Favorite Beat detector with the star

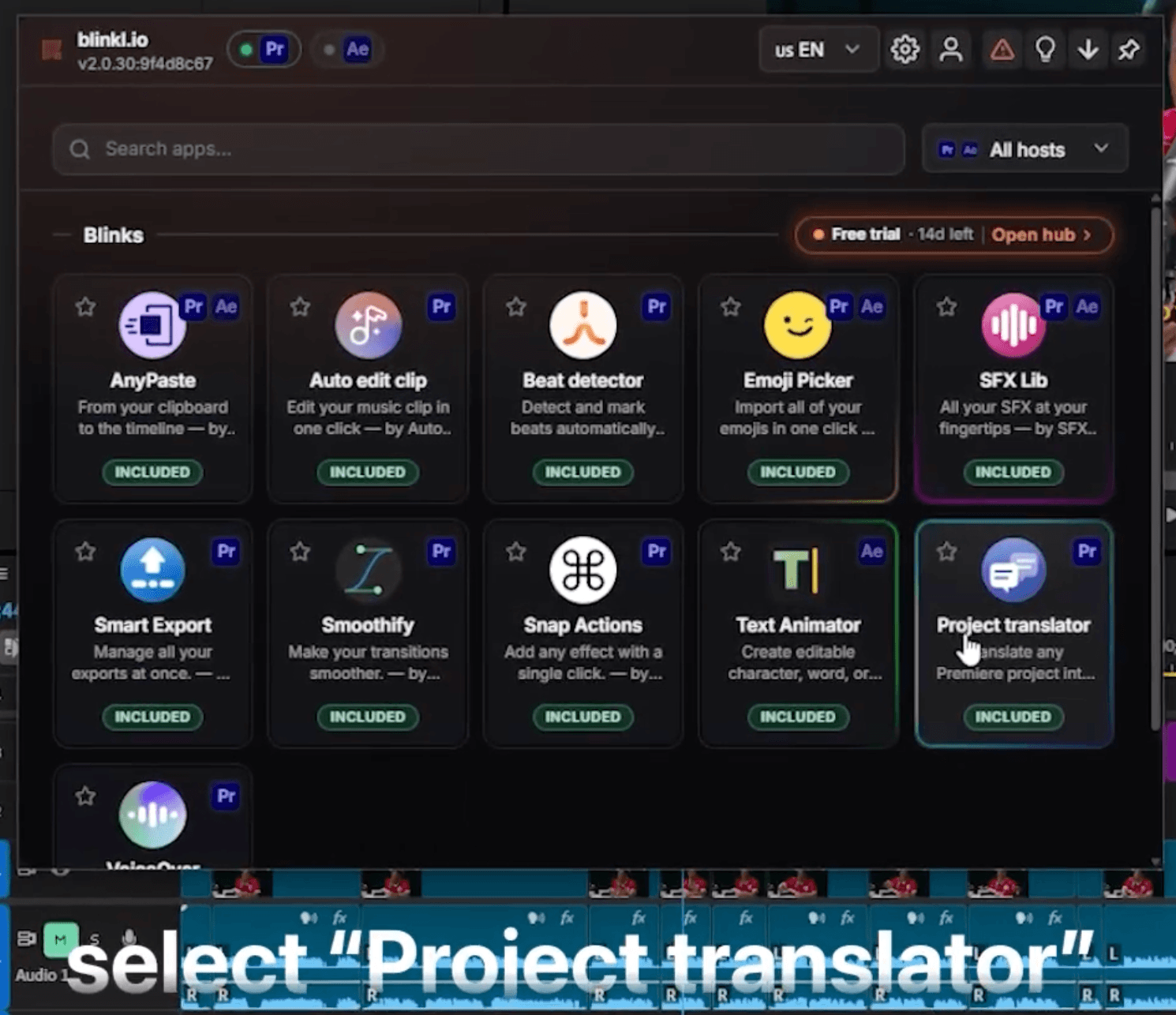pos(516,306)
